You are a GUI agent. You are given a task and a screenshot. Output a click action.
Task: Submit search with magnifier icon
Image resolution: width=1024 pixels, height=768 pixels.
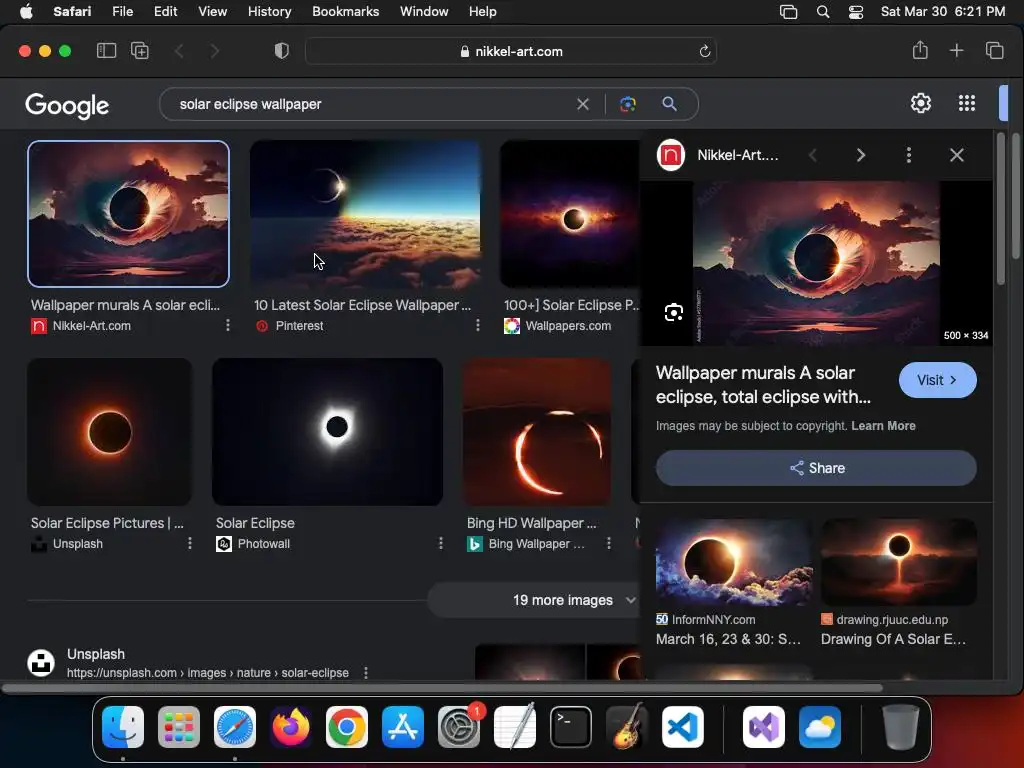tap(669, 104)
